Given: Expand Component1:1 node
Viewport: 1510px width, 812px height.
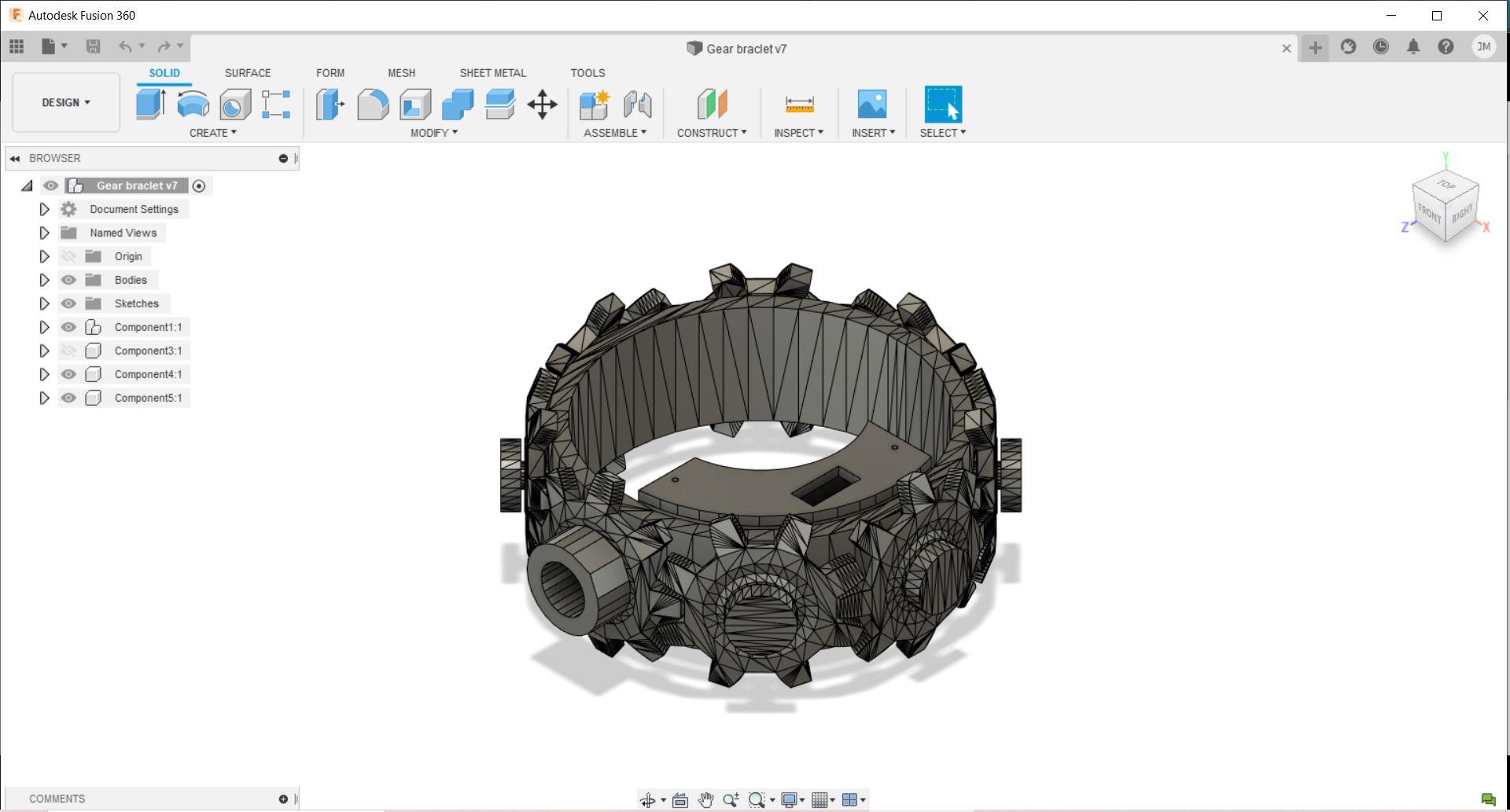Looking at the screenshot, I should 44,327.
